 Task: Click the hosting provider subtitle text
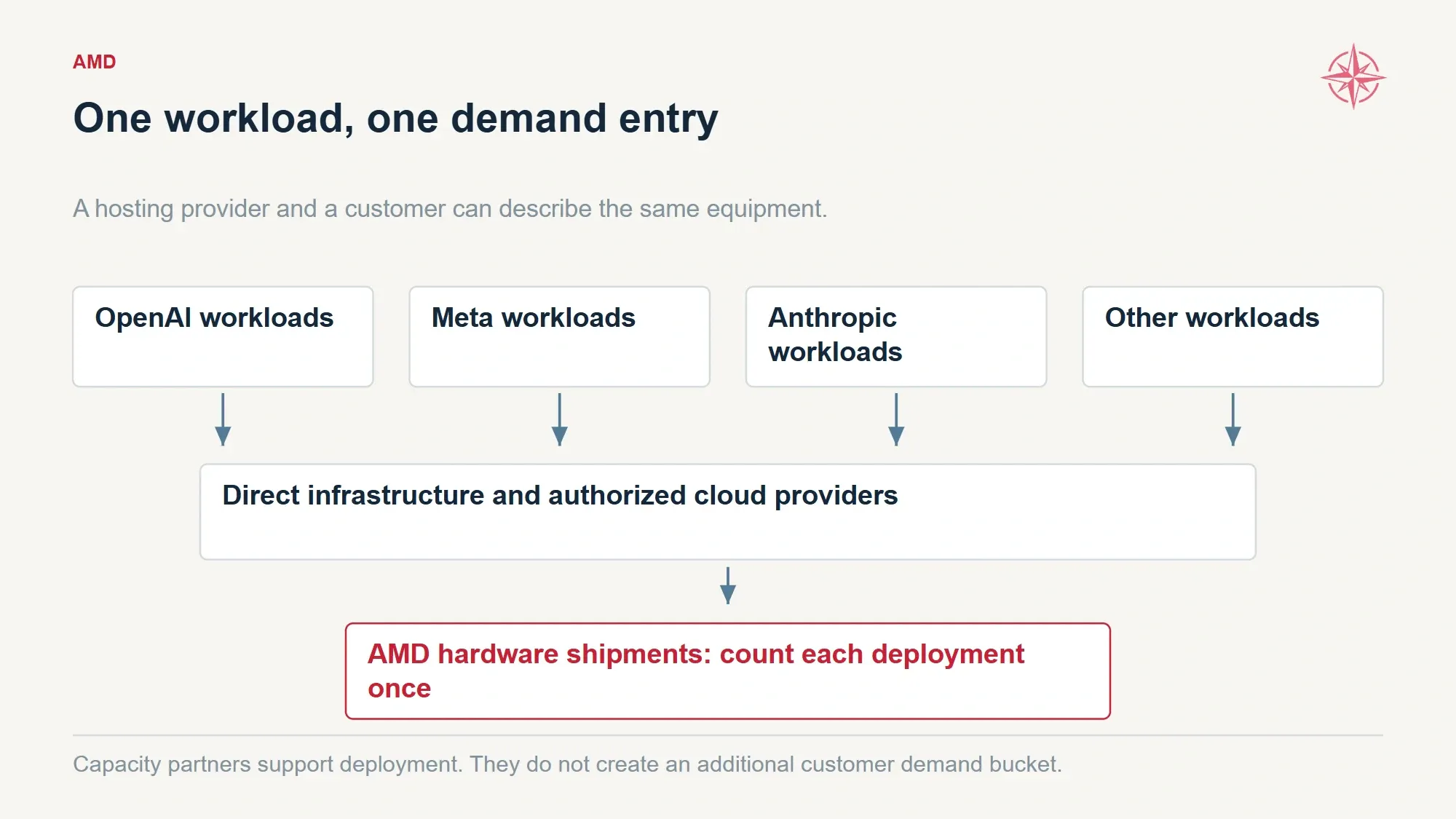tap(450, 209)
